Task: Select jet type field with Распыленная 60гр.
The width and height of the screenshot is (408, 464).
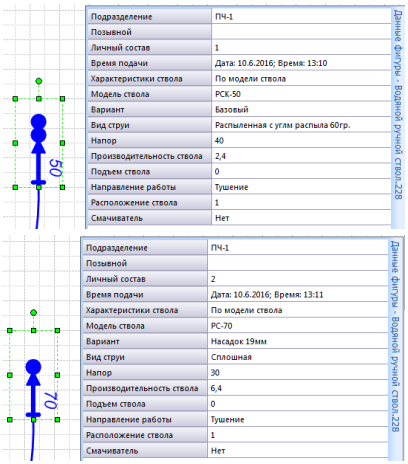Action: pyautogui.click(x=301, y=125)
